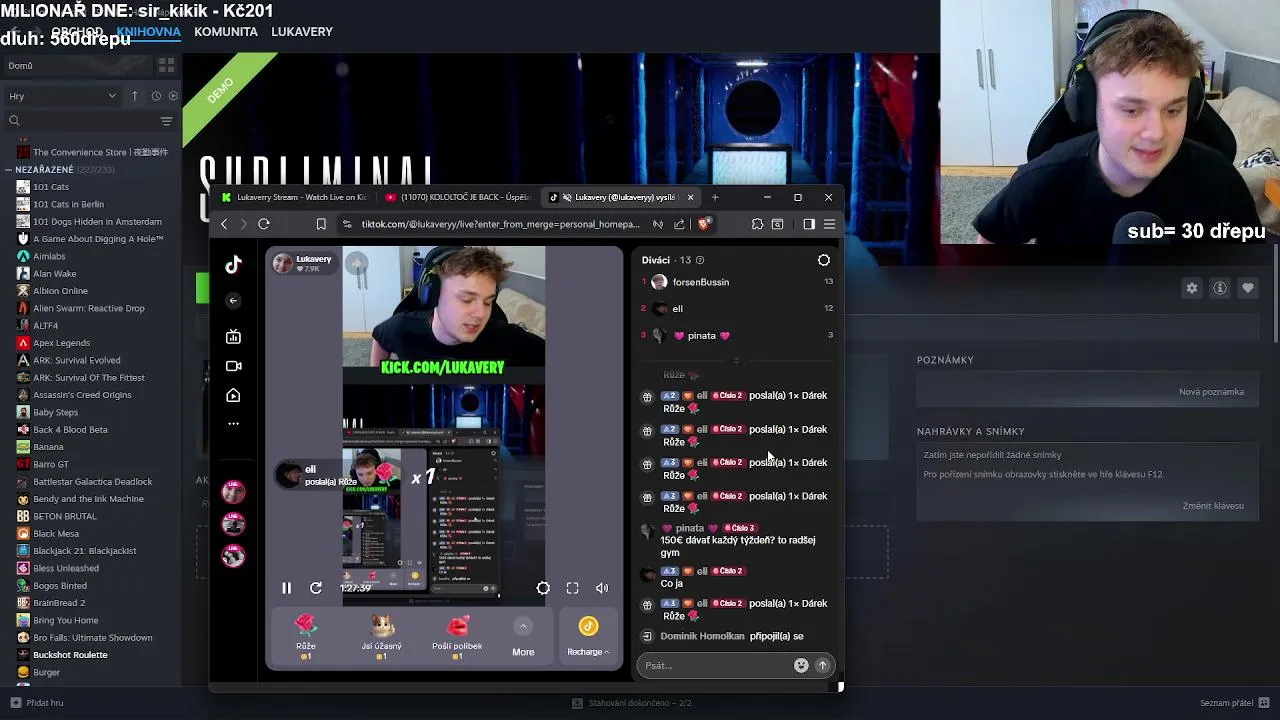1280x720 pixels.
Task: Click the help icon next to Diváci count
Action: pos(700,260)
